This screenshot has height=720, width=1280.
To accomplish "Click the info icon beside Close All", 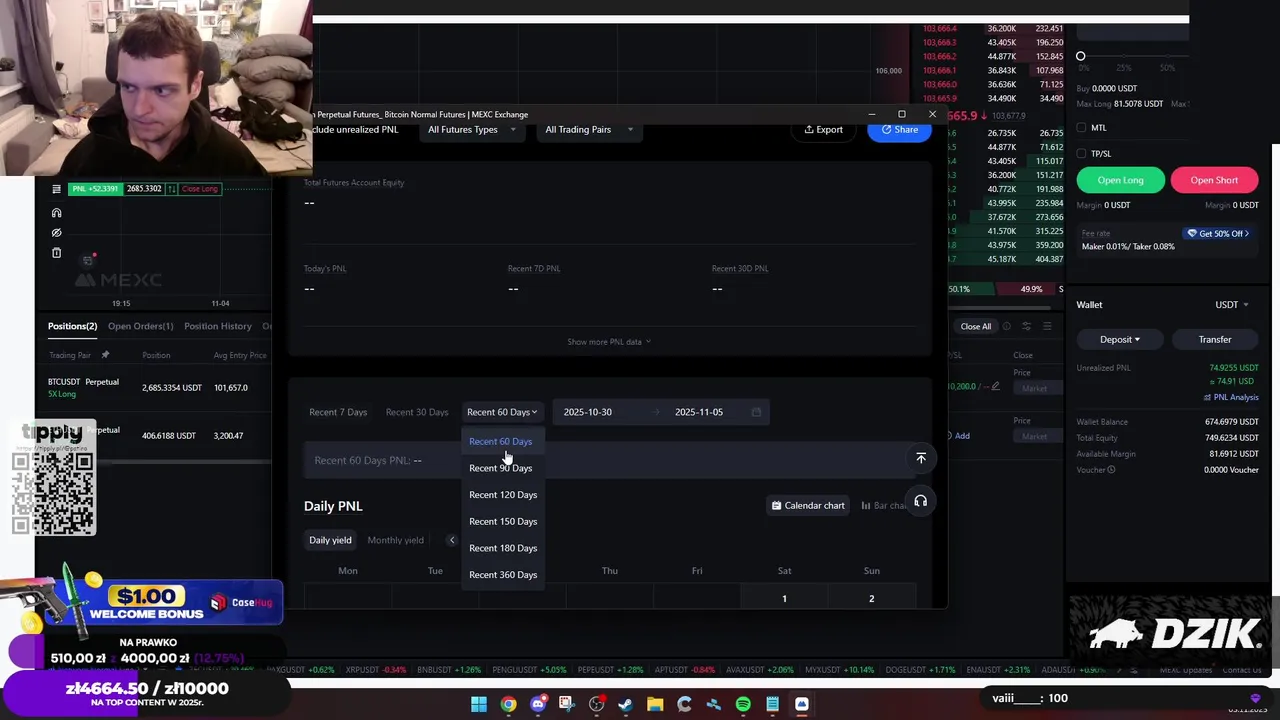I will [1006, 326].
